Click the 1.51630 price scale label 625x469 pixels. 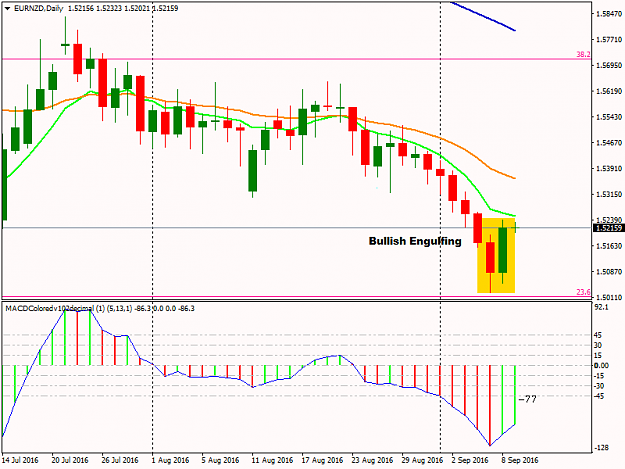[x=609, y=246]
